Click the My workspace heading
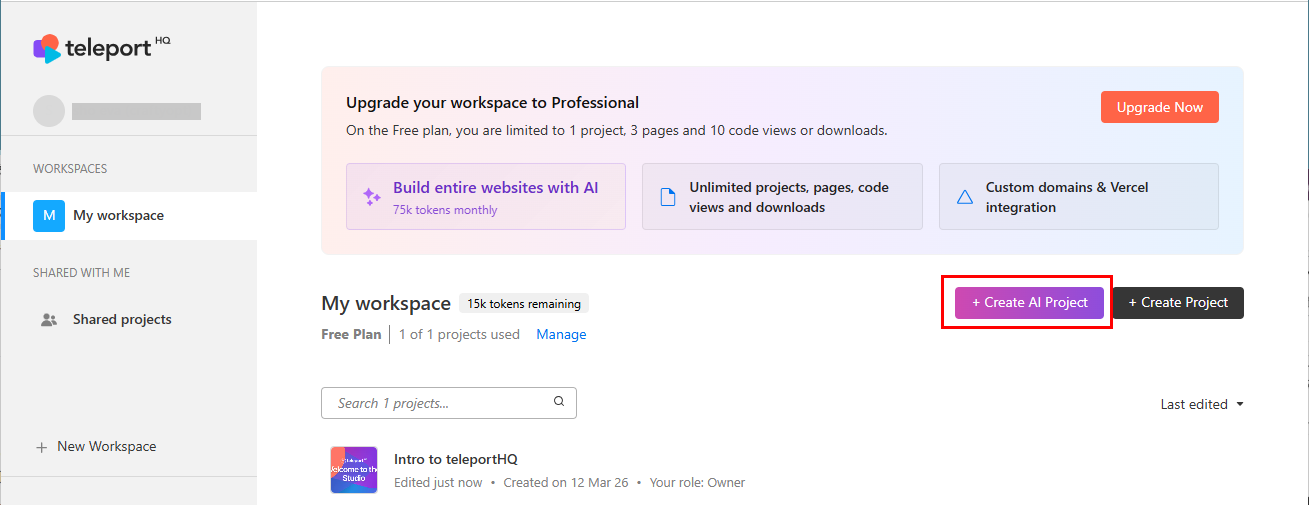The height and width of the screenshot is (505, 1309). pos(386,304)
